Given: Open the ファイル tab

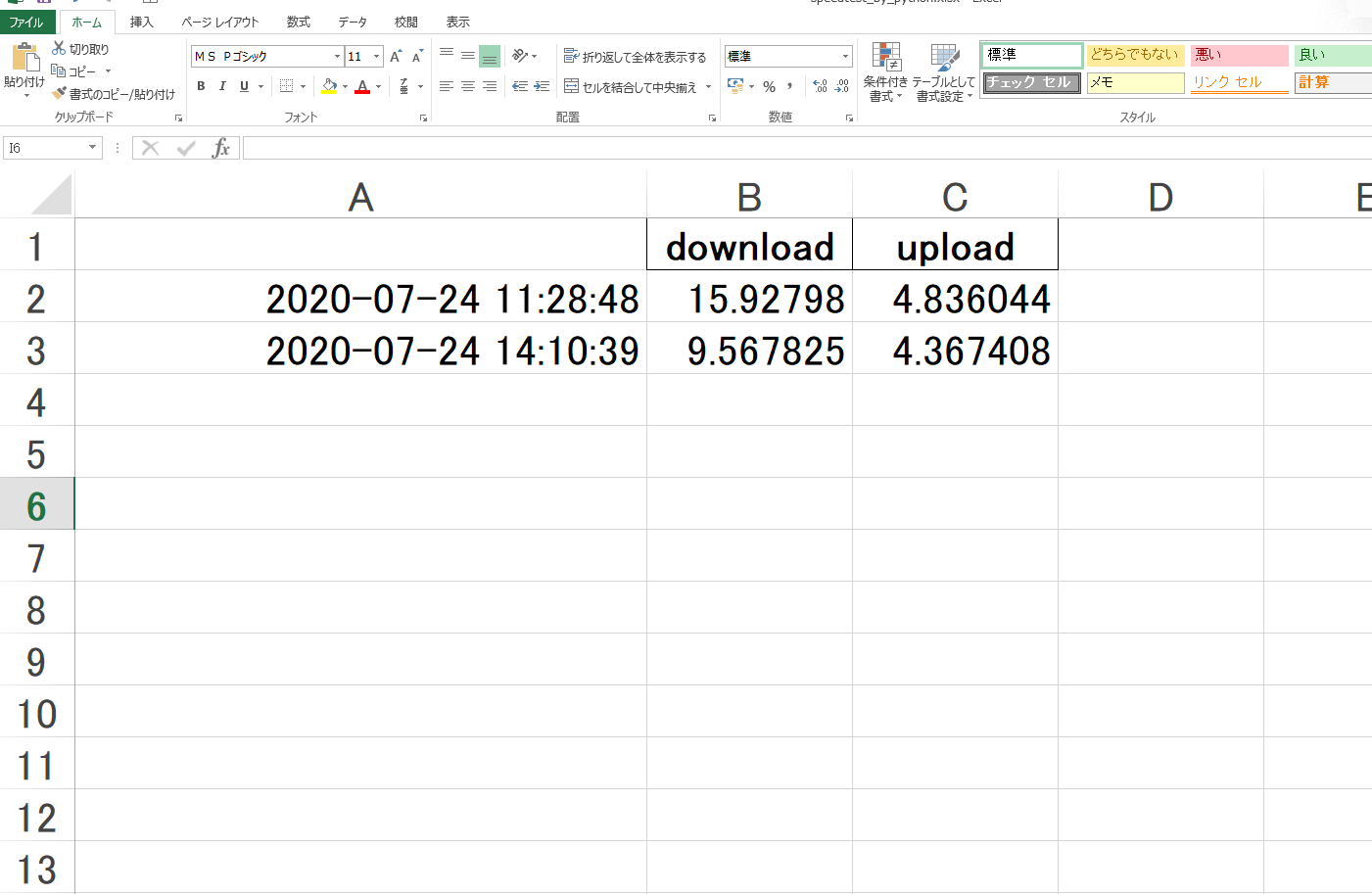Looking at the screenshot, I should click(x=26, y=23).
